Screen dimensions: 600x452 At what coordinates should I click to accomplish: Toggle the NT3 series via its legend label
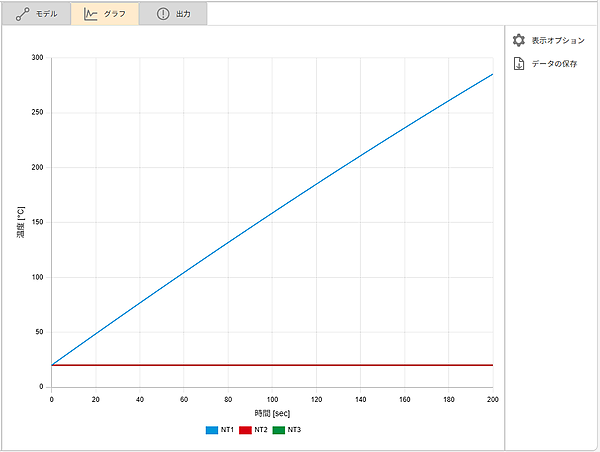294,430
